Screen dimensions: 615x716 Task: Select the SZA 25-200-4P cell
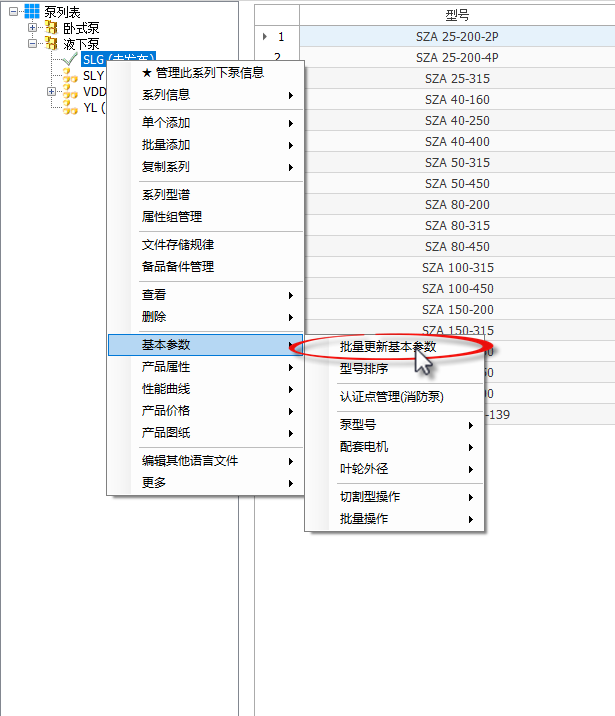[x=457, y=58]
